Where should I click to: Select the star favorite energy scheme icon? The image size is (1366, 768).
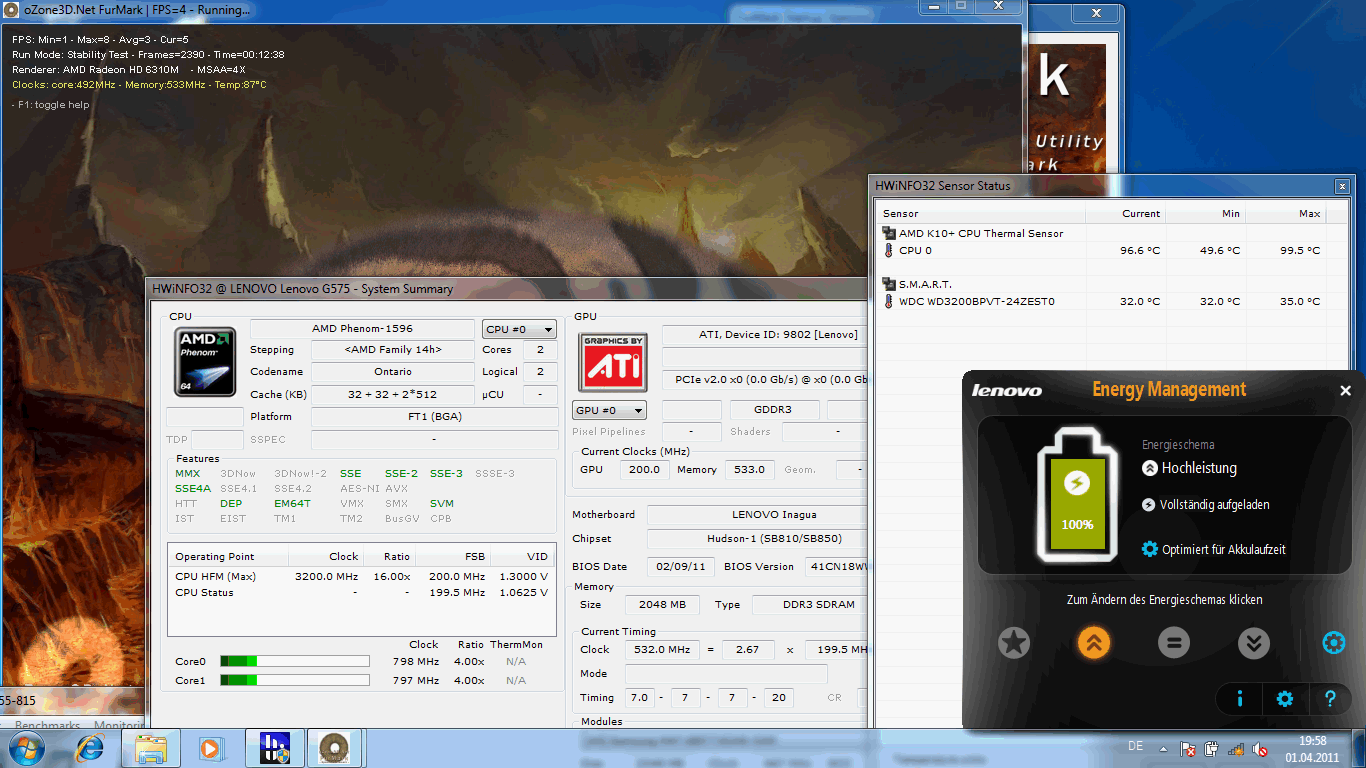(1014, 642)
